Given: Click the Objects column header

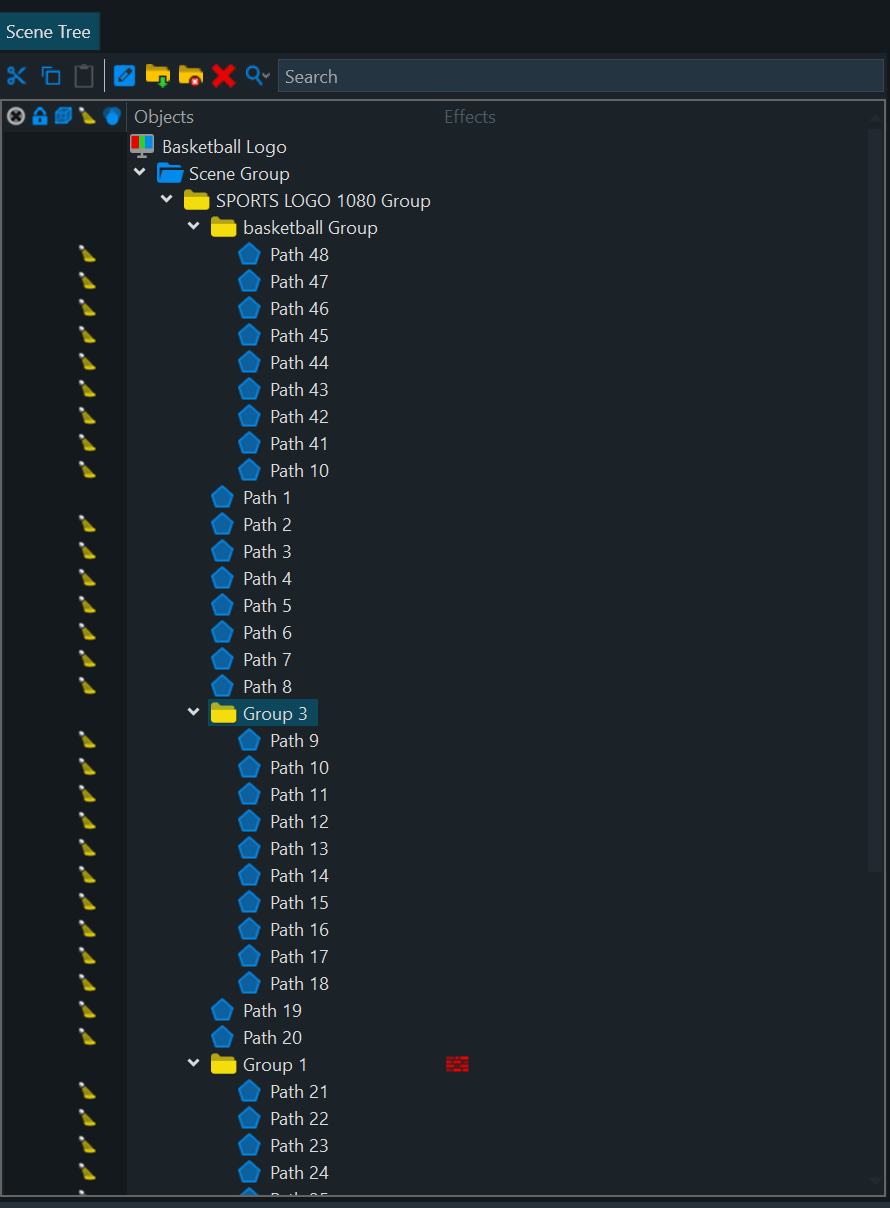Looking at the screenshot, I should click(x=164, y=117).
